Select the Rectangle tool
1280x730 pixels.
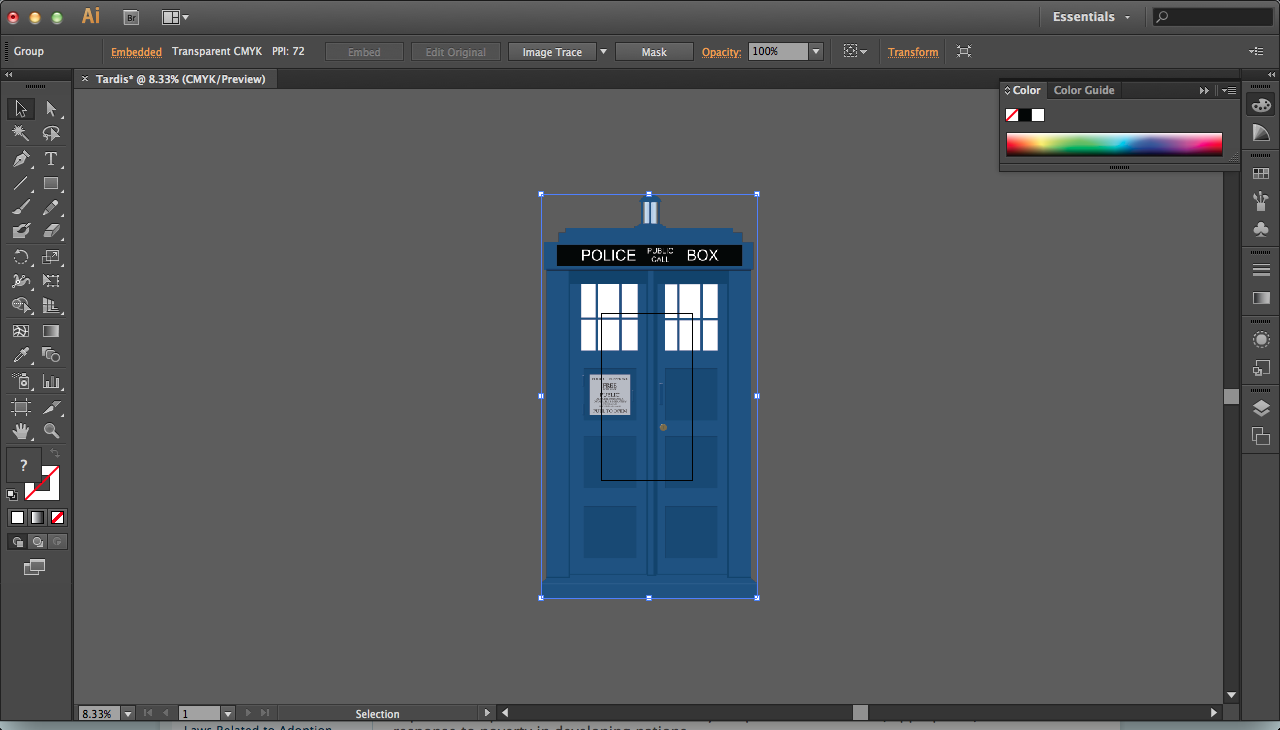[51, 184]
